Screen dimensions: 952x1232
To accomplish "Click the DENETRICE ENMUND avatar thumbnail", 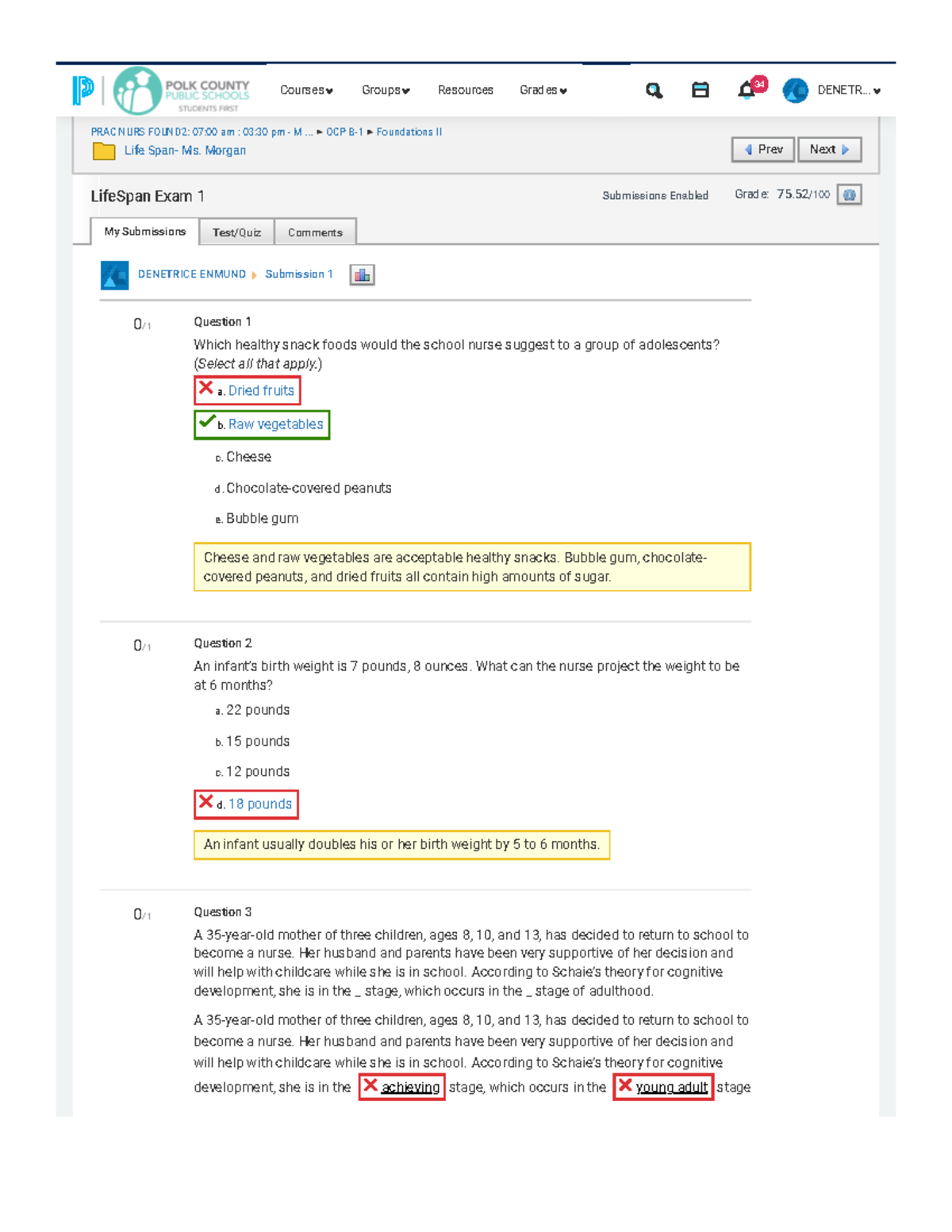I will [113, 274].
